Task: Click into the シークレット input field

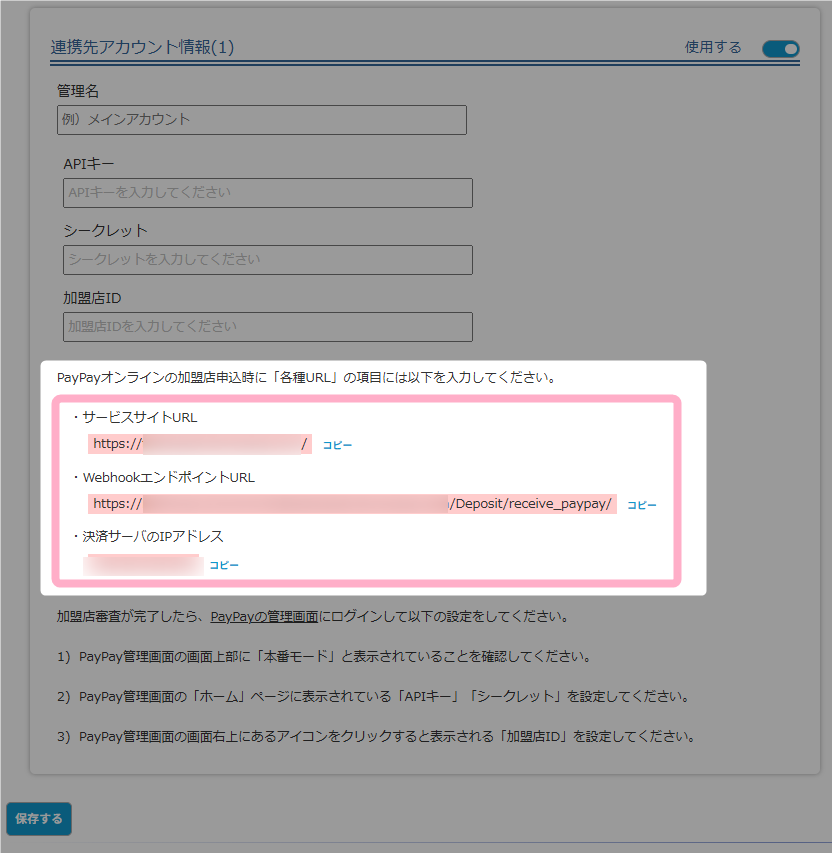Action: coord(267,260)
